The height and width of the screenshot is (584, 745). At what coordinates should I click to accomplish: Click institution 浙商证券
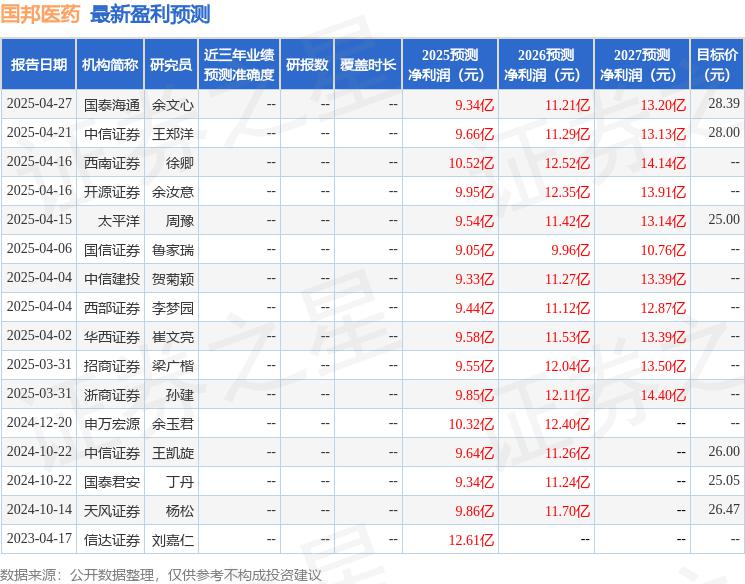[x=112, y=394]
